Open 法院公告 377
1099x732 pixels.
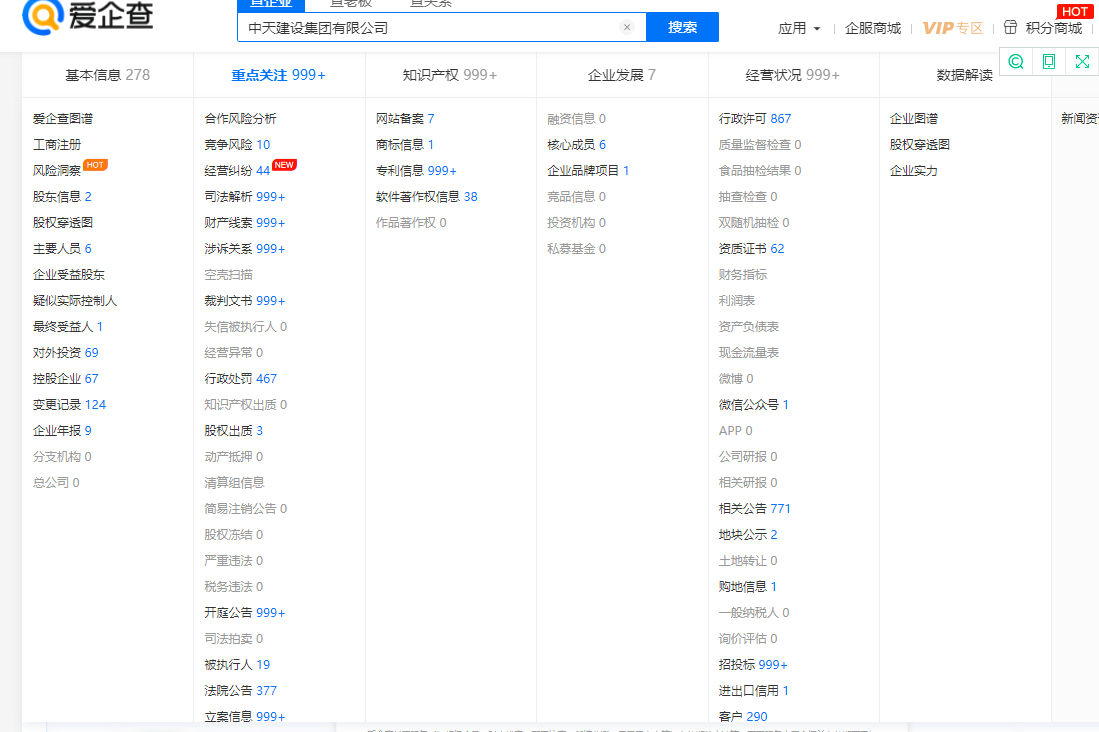click(240, 690)
